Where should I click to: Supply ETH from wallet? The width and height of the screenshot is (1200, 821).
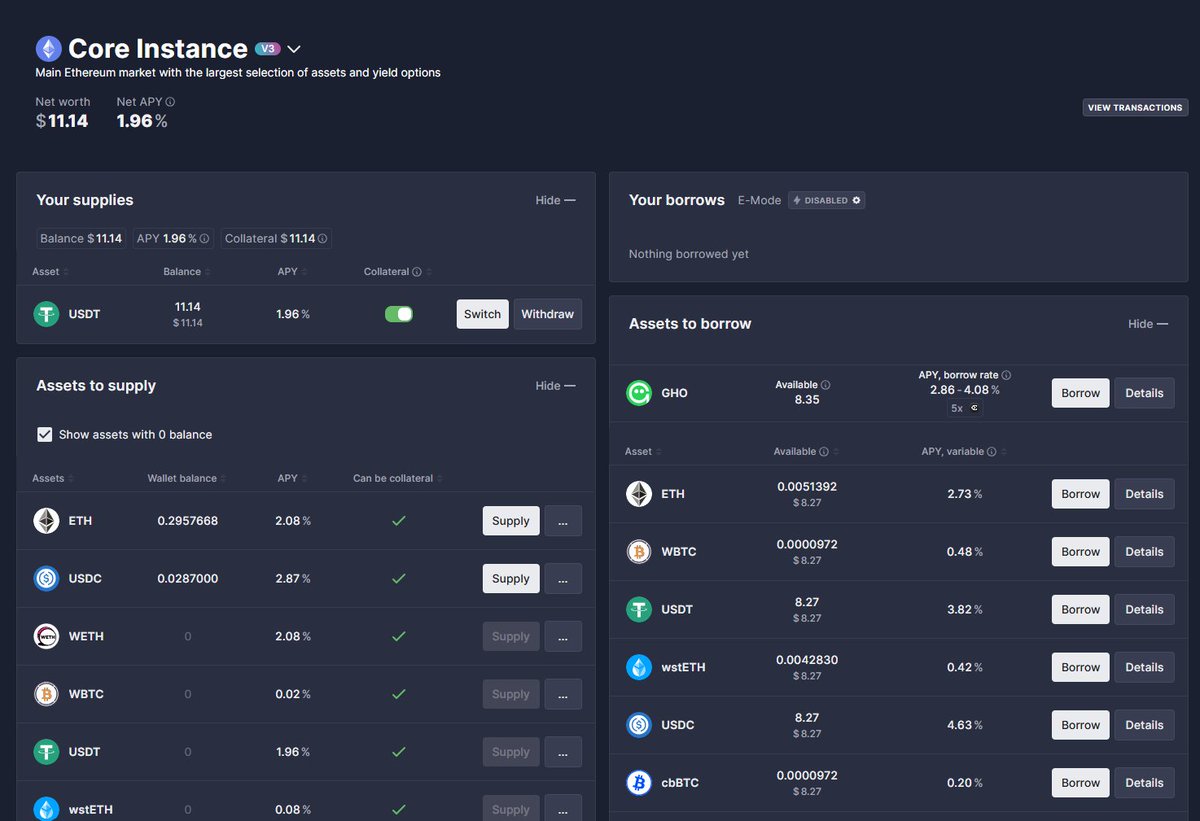click(510, 521)
